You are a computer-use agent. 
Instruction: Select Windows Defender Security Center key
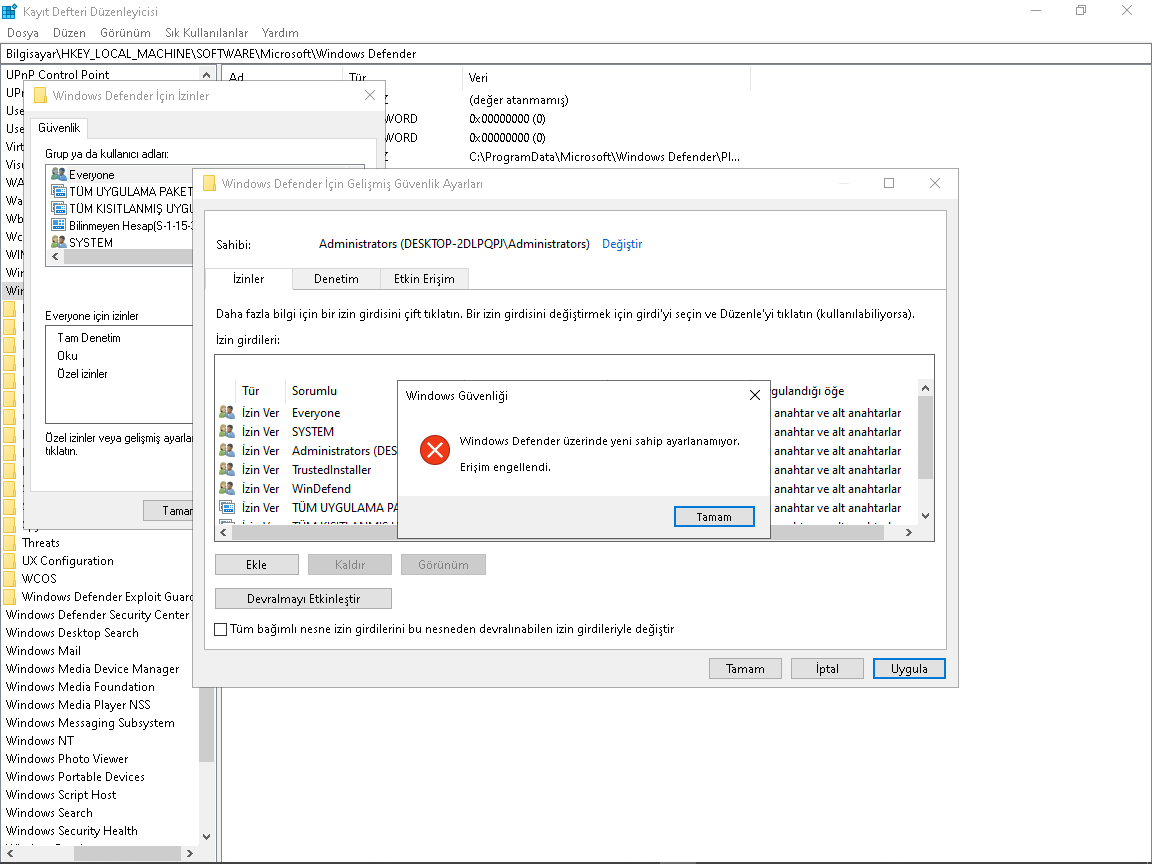coord(98,615)
